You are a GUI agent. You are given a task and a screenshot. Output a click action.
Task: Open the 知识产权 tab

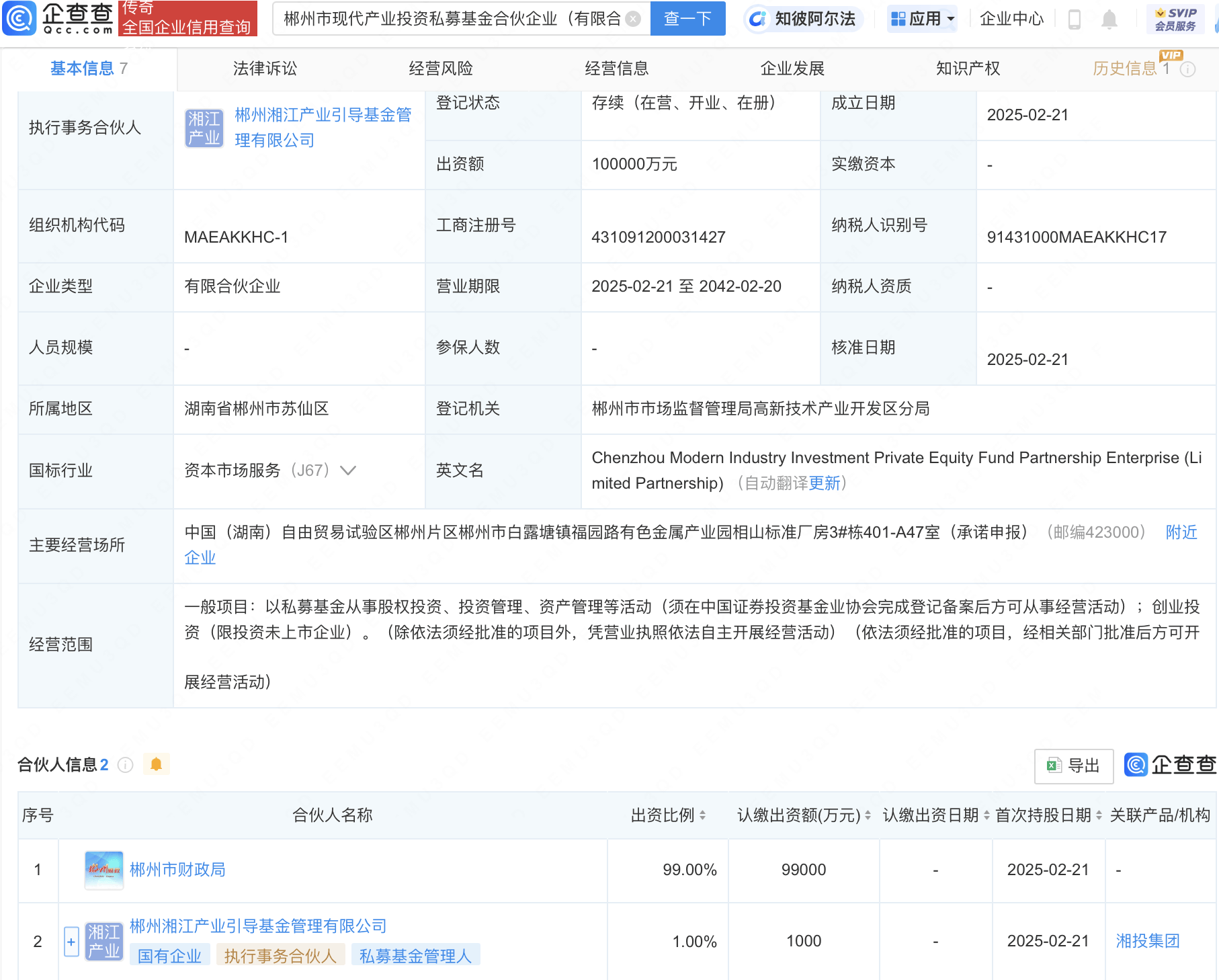968,69
